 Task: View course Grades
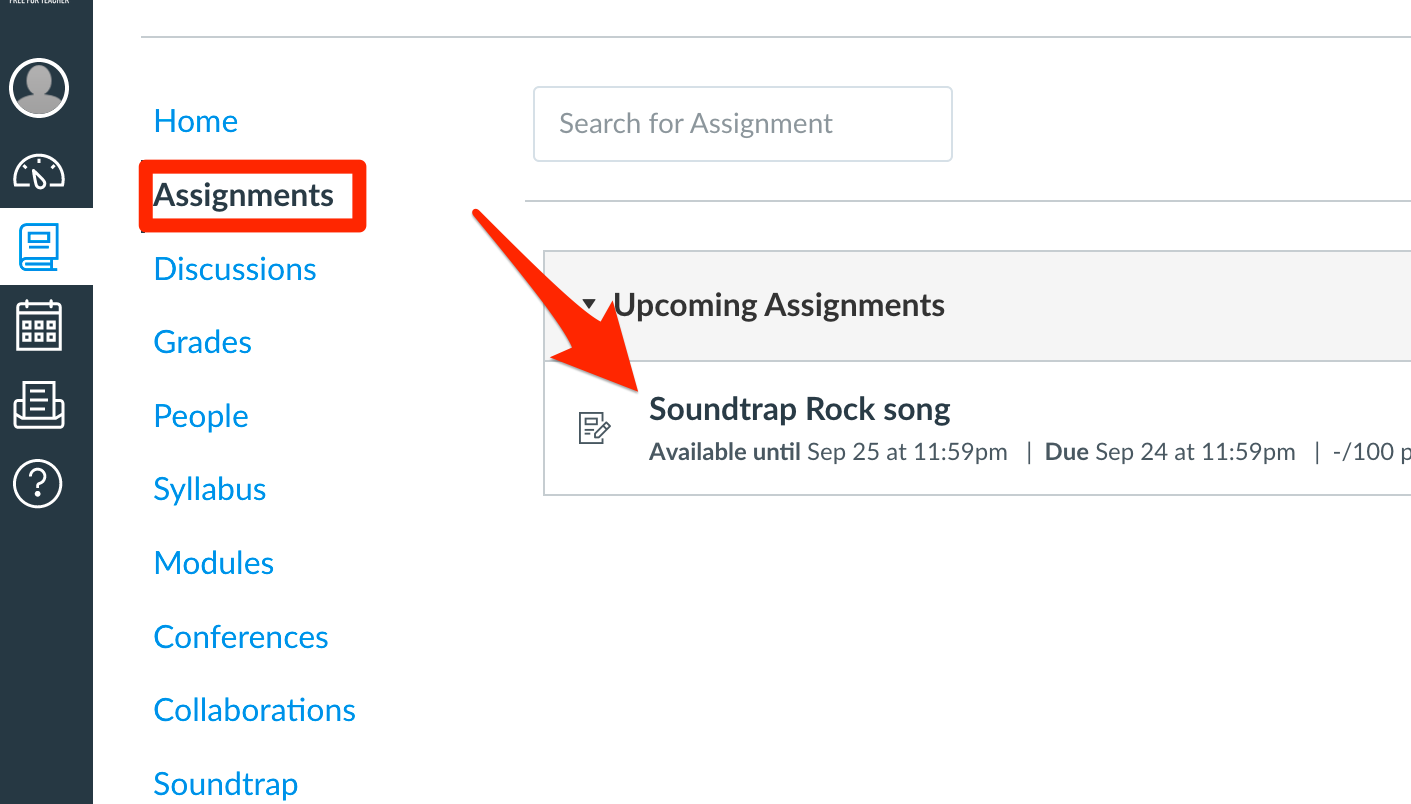[x=202, y=341]
